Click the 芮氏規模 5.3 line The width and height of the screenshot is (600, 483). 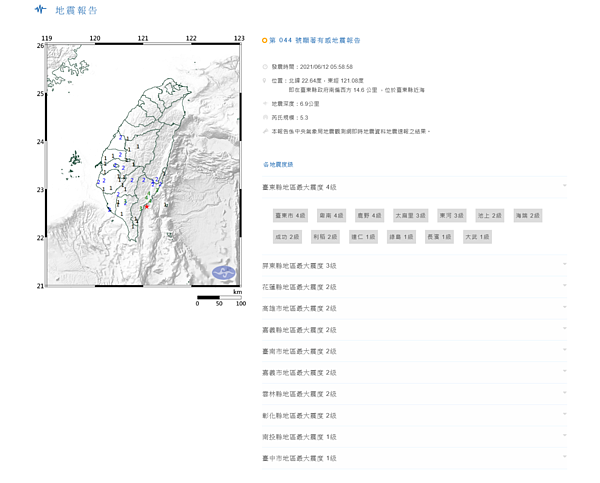290,117
